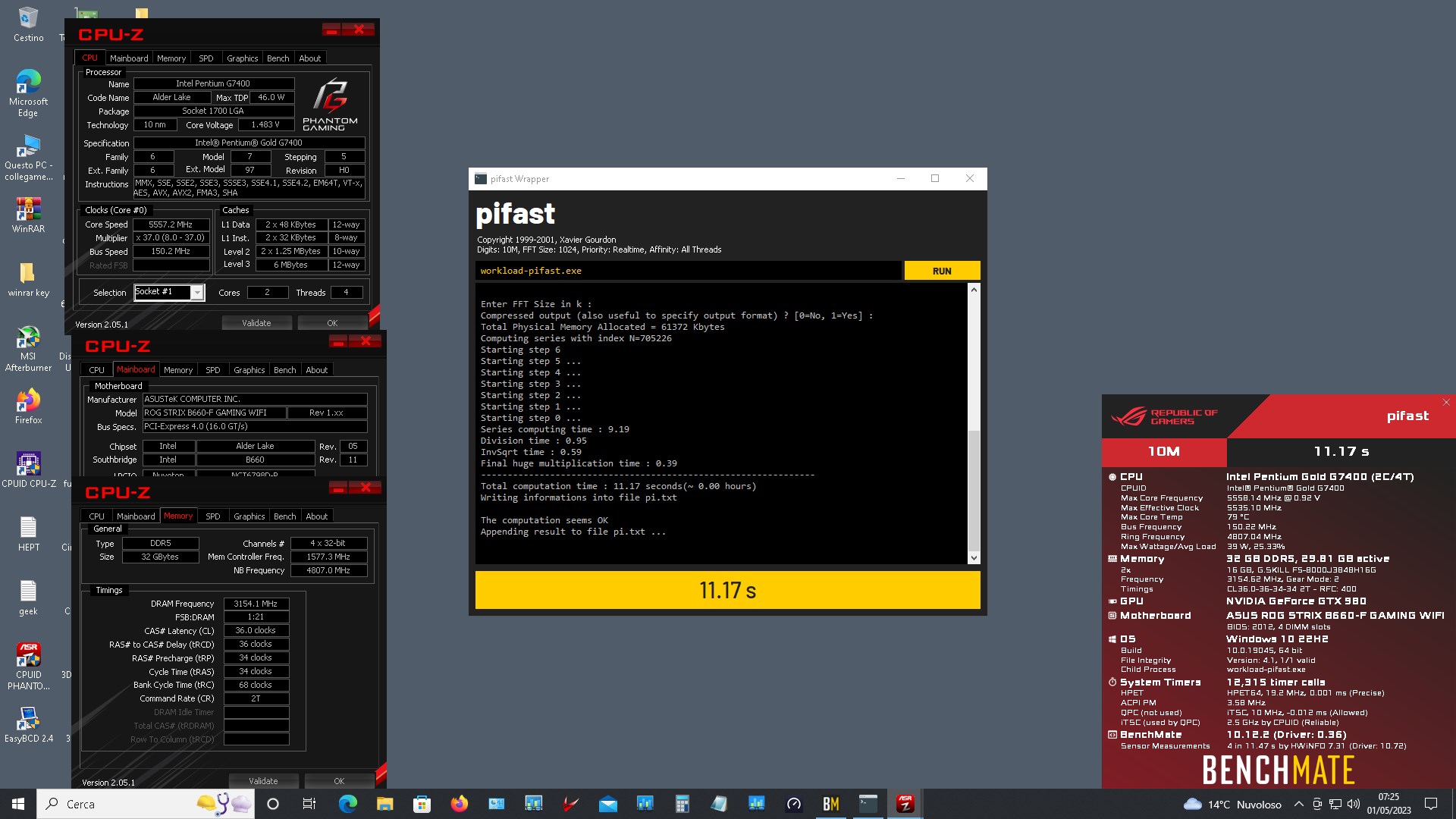Click workload-pifast.exe input field
Viewport: 1456px width, 819px height.
(689, 271)
